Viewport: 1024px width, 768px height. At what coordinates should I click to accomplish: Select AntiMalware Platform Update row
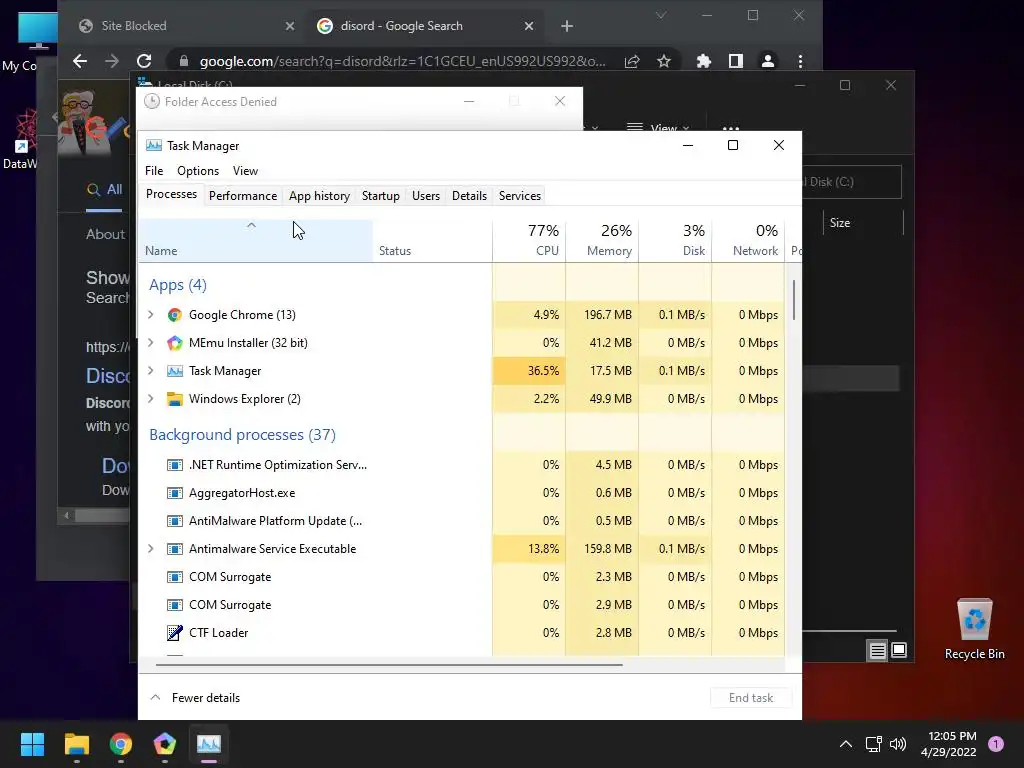(461, 521)
